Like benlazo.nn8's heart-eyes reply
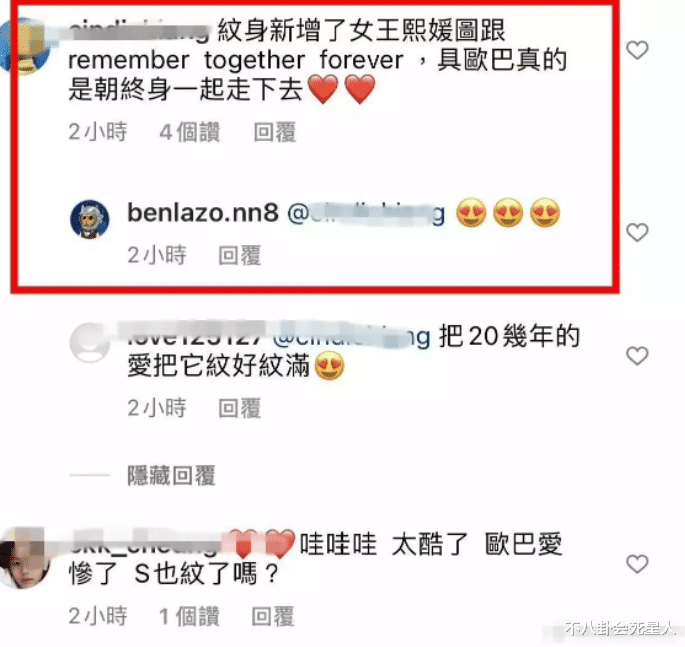Image resolution: width=685 pixels, height=647 pixels. pos(637,232)
